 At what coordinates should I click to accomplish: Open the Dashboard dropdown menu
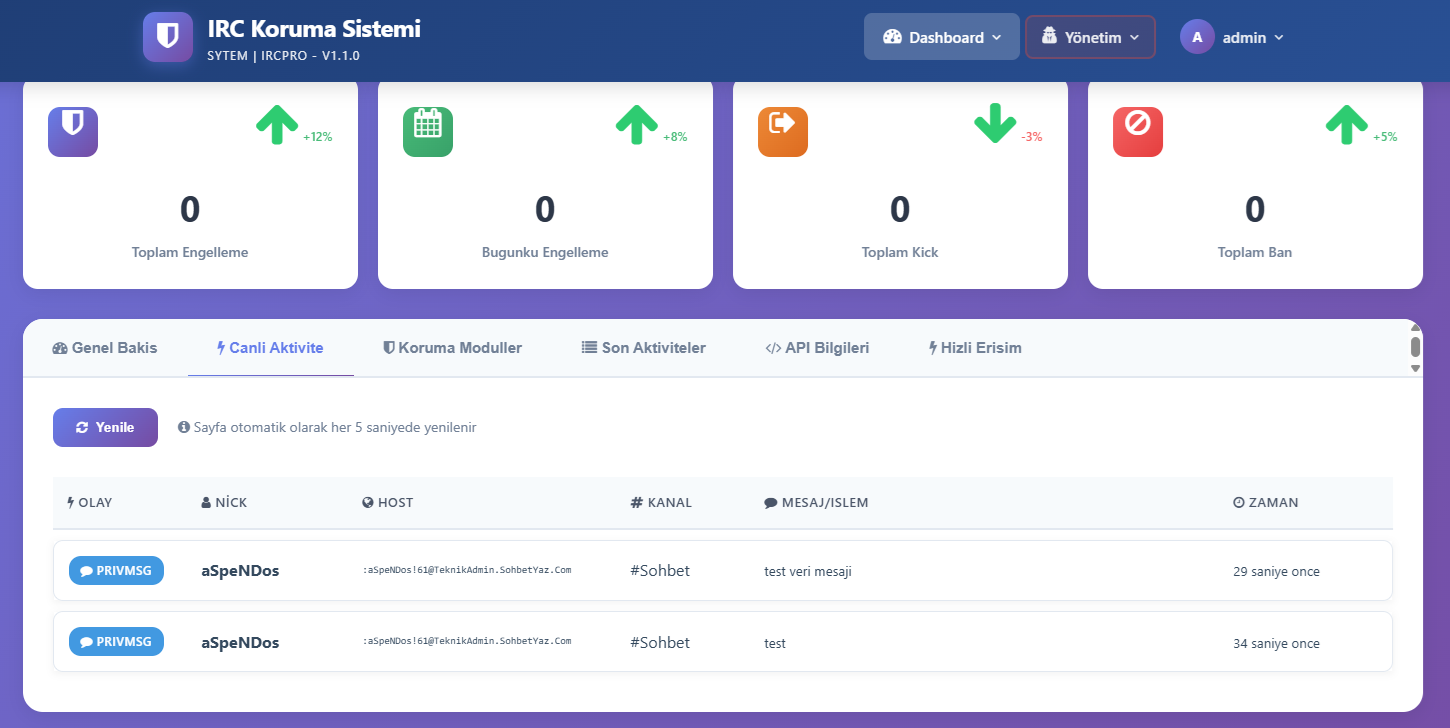pyautogui.click(x=941, y=35)
